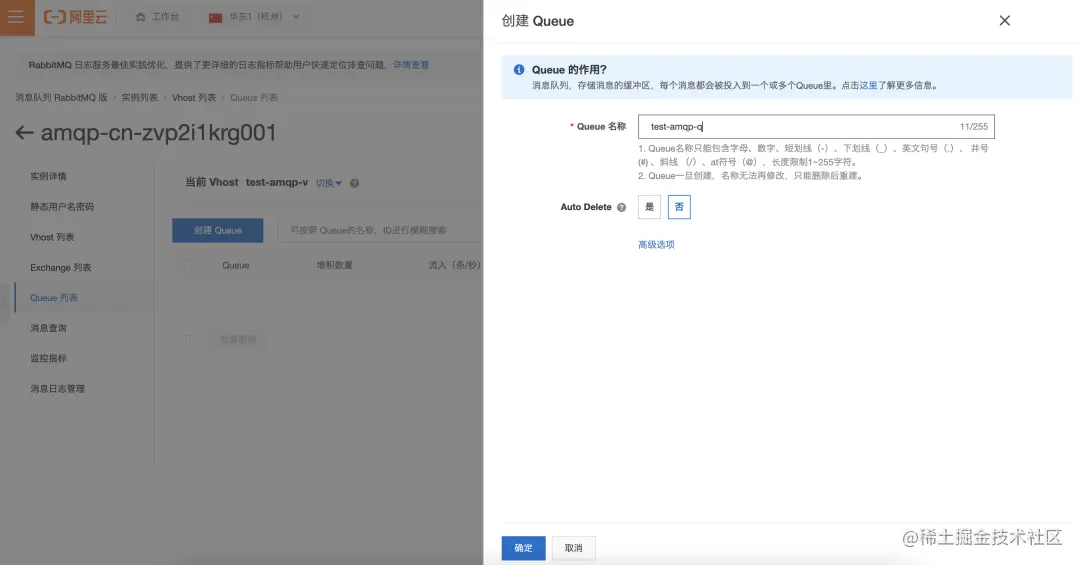
Task: Tick the select-all checkbox in table header
Action: click(189, 265)
